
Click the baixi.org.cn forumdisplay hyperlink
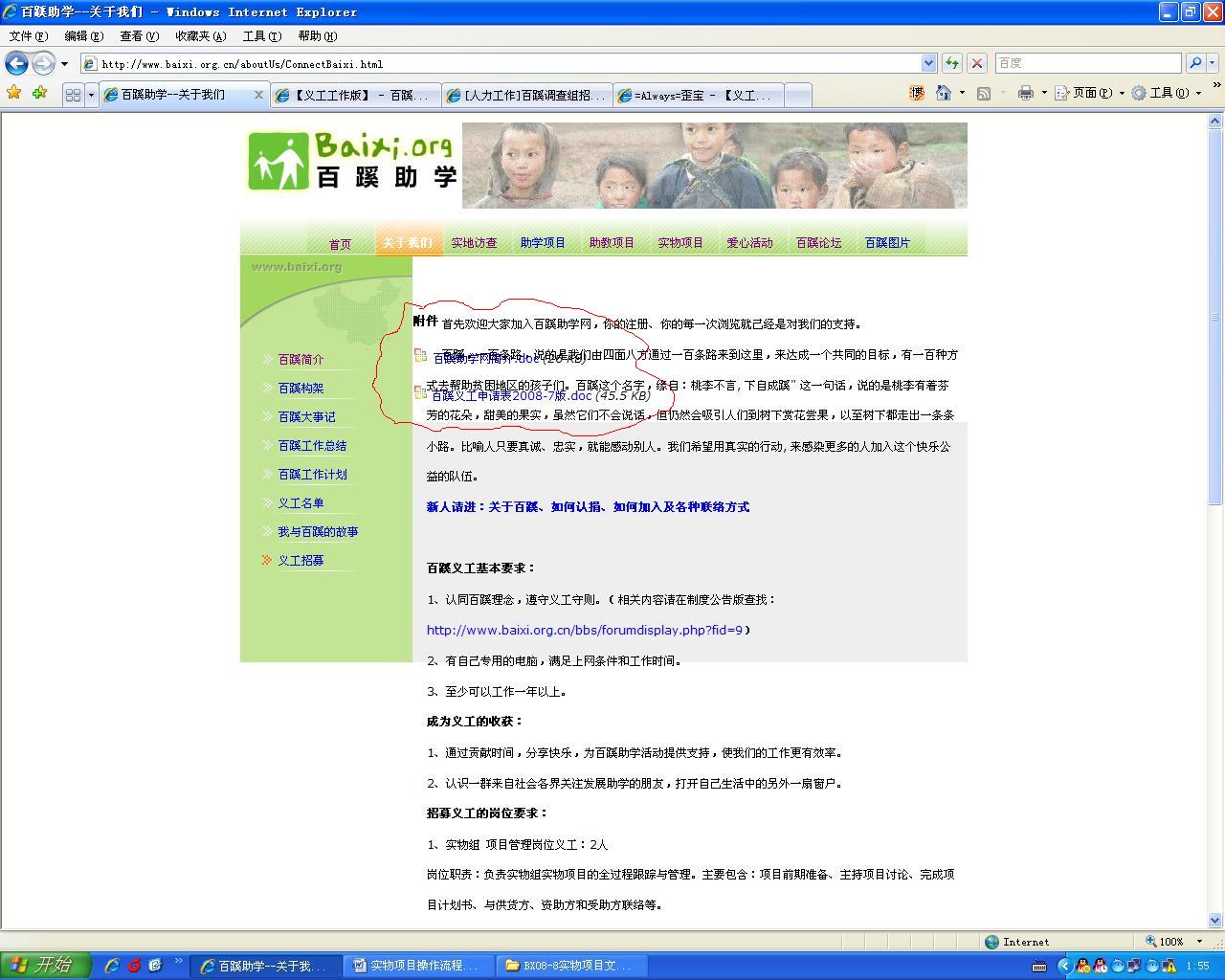[x=584, y=631]
